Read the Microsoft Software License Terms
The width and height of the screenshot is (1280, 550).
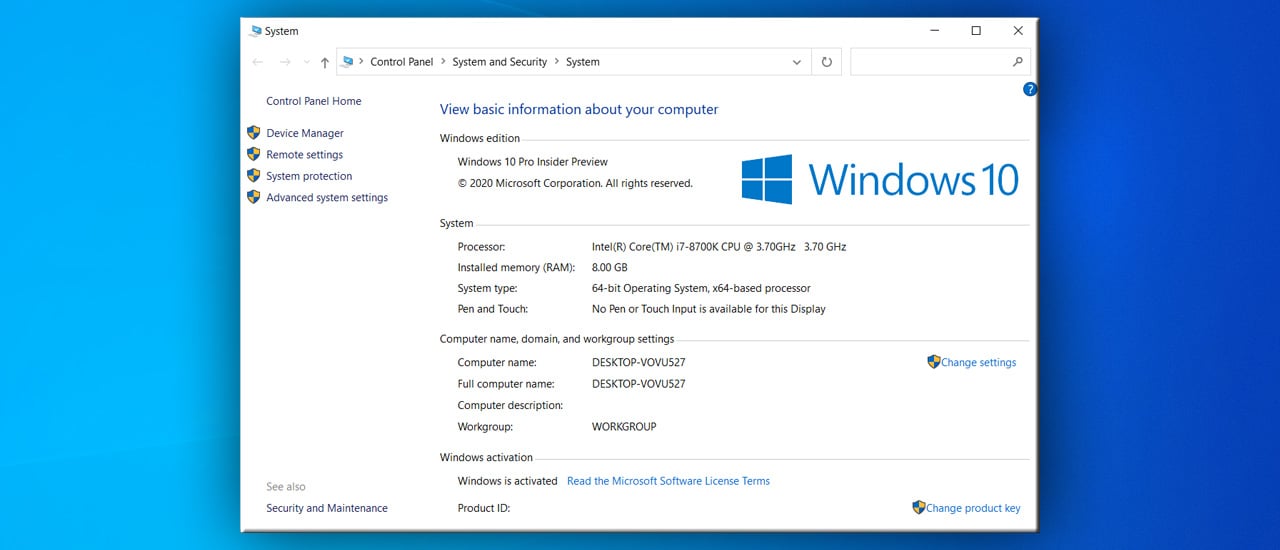(x=668, y=481)
